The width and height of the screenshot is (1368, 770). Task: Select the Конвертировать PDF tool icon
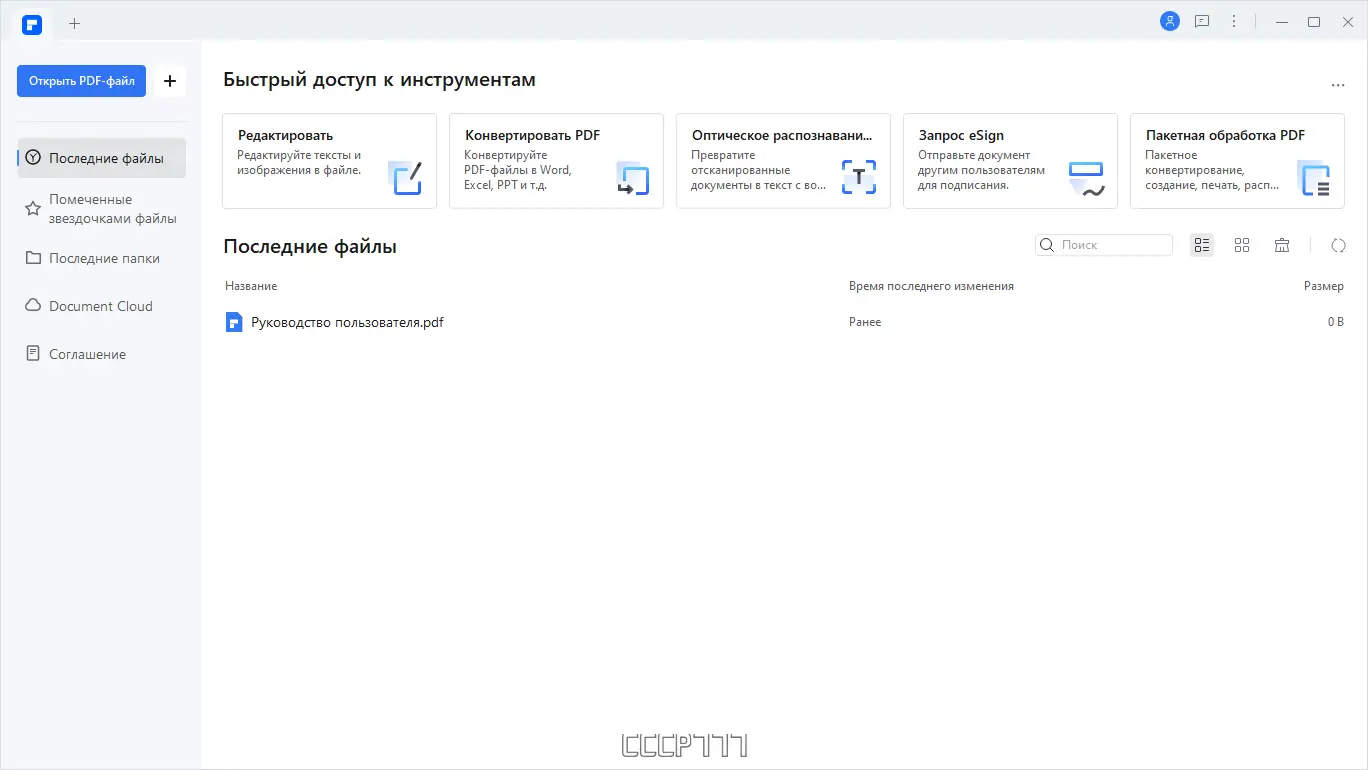[632, 178]
